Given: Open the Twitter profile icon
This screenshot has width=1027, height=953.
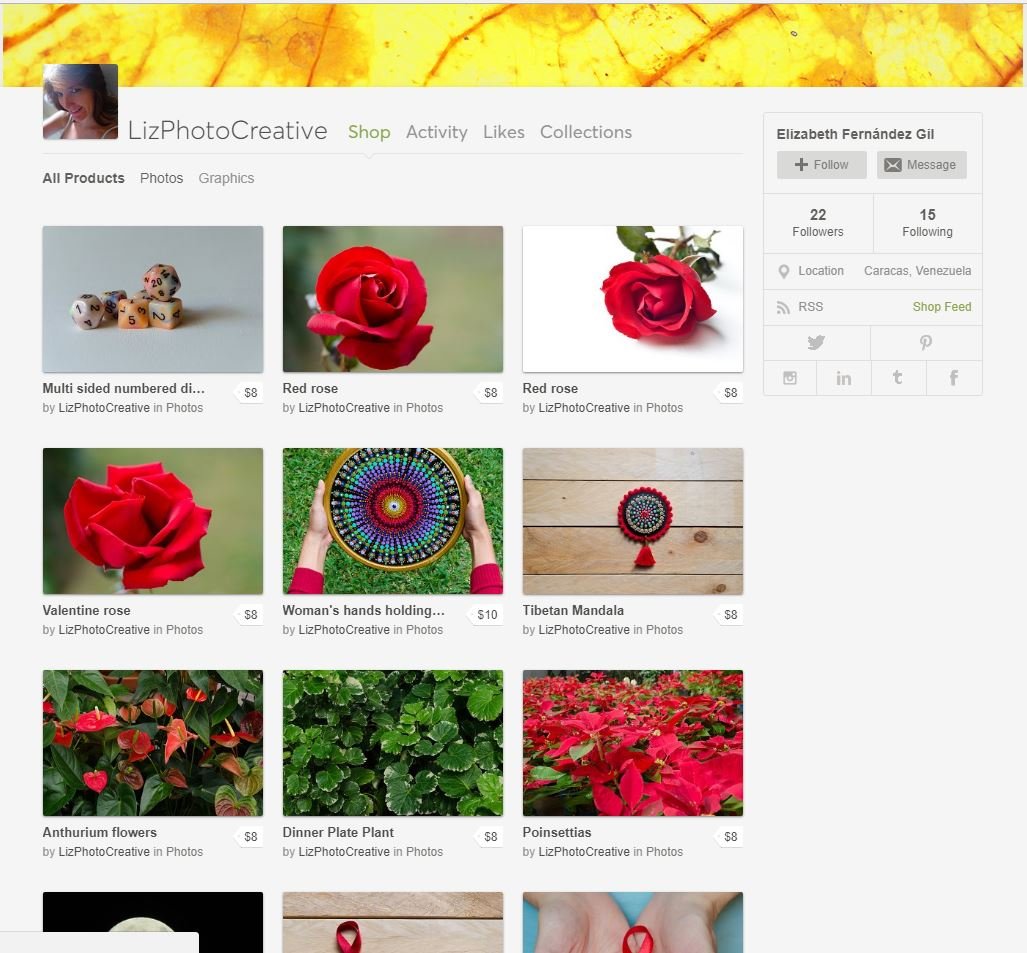Looking at the screenshot, I should click(x=816, y=343).
